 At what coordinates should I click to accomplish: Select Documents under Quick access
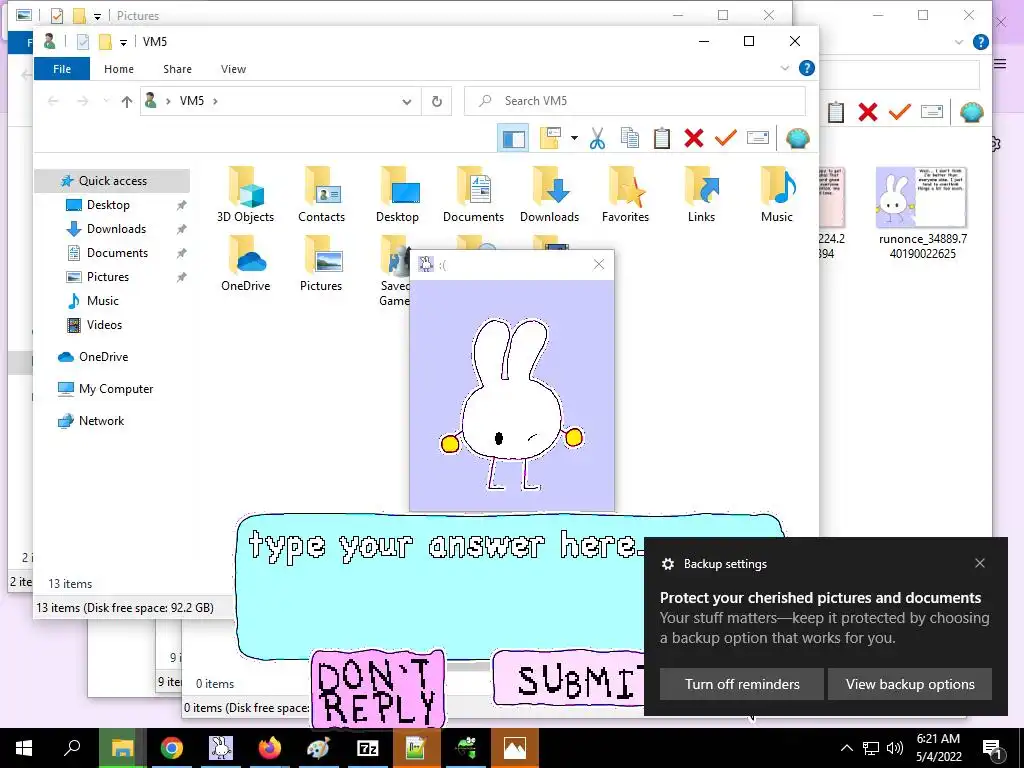pyautogui.click(x=117, y=253)
